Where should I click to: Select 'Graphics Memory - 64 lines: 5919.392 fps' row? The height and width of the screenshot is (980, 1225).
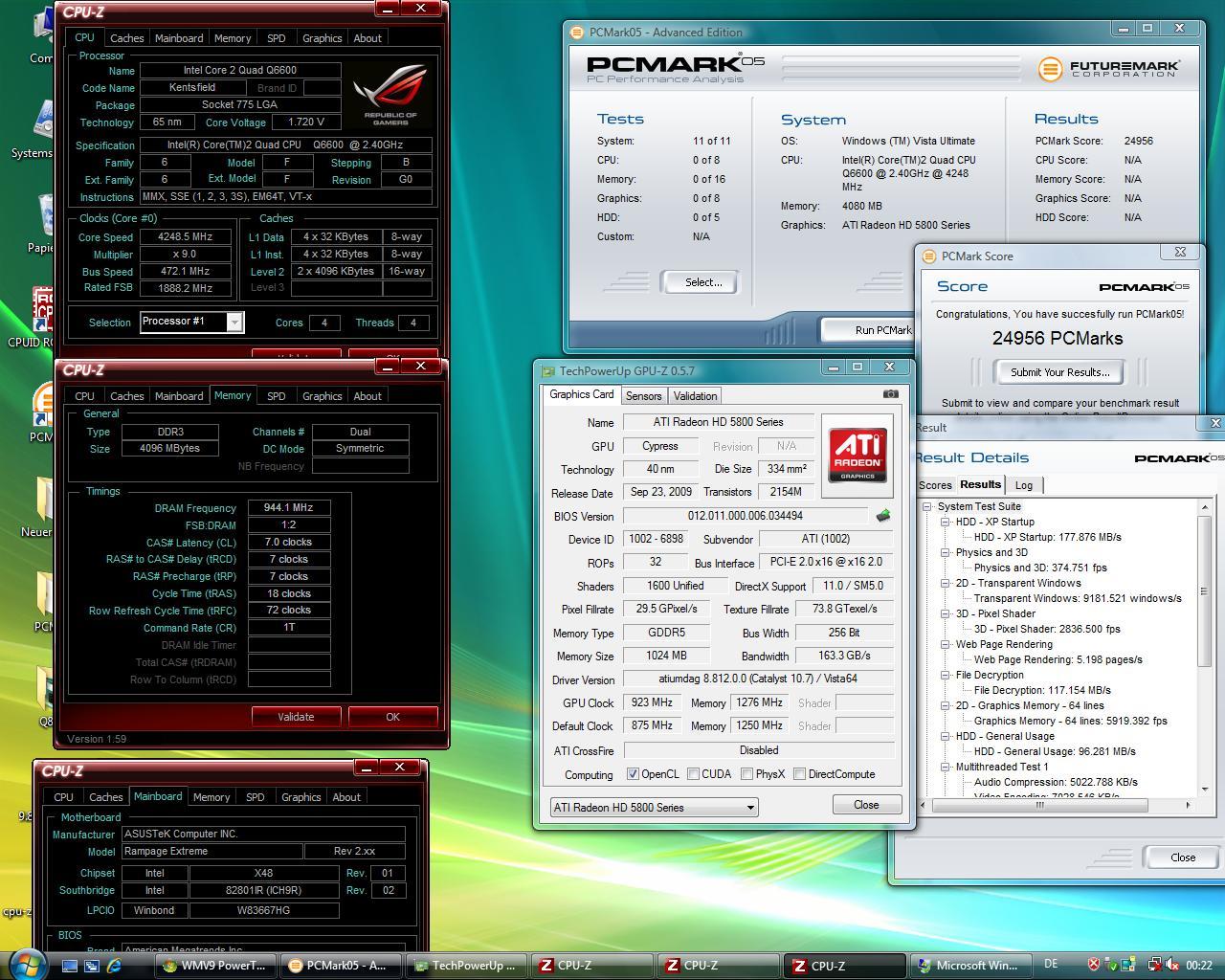pyautogui.click(x=1070, y=721)
